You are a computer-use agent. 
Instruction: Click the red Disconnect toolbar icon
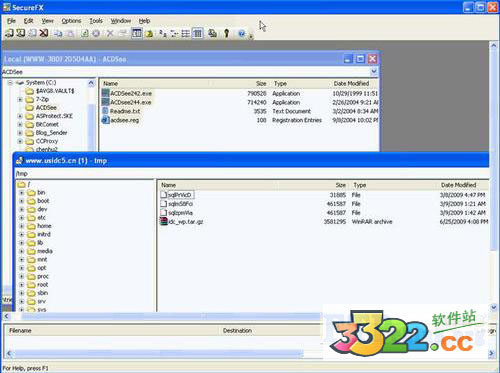pos(44,33)
